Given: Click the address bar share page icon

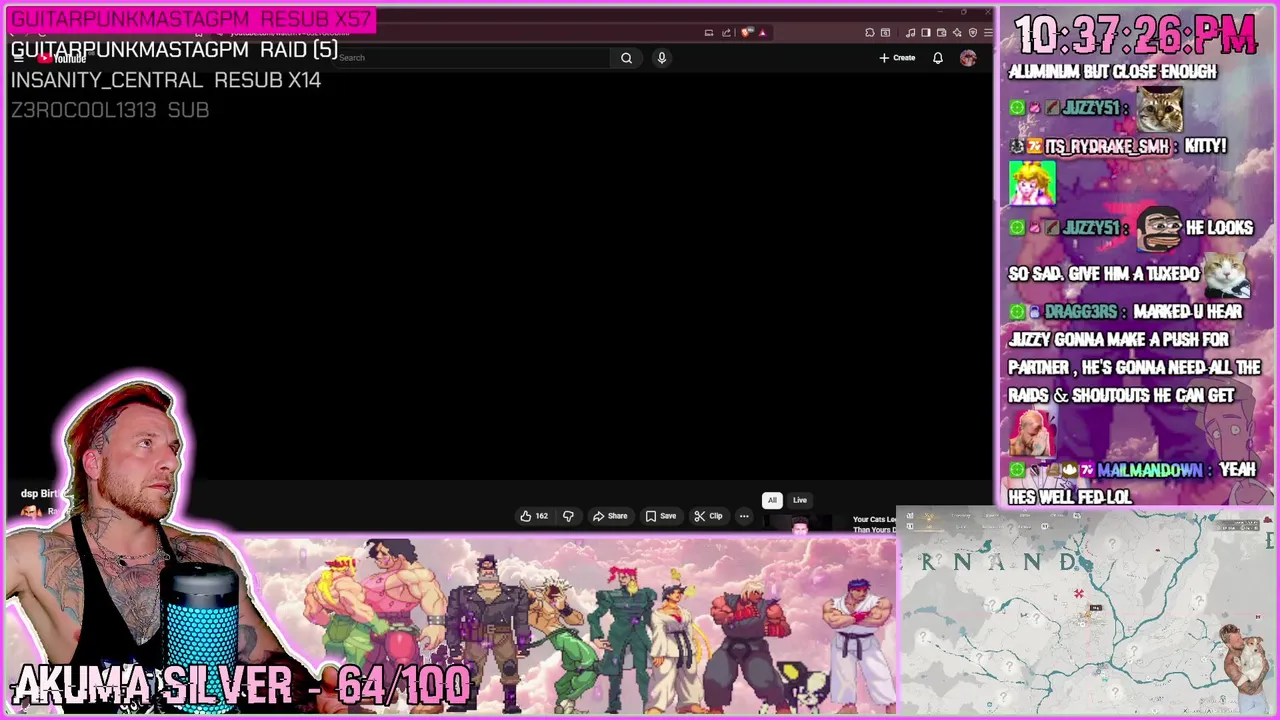Looking at the screenshot, I should click(x=726, y=33).
